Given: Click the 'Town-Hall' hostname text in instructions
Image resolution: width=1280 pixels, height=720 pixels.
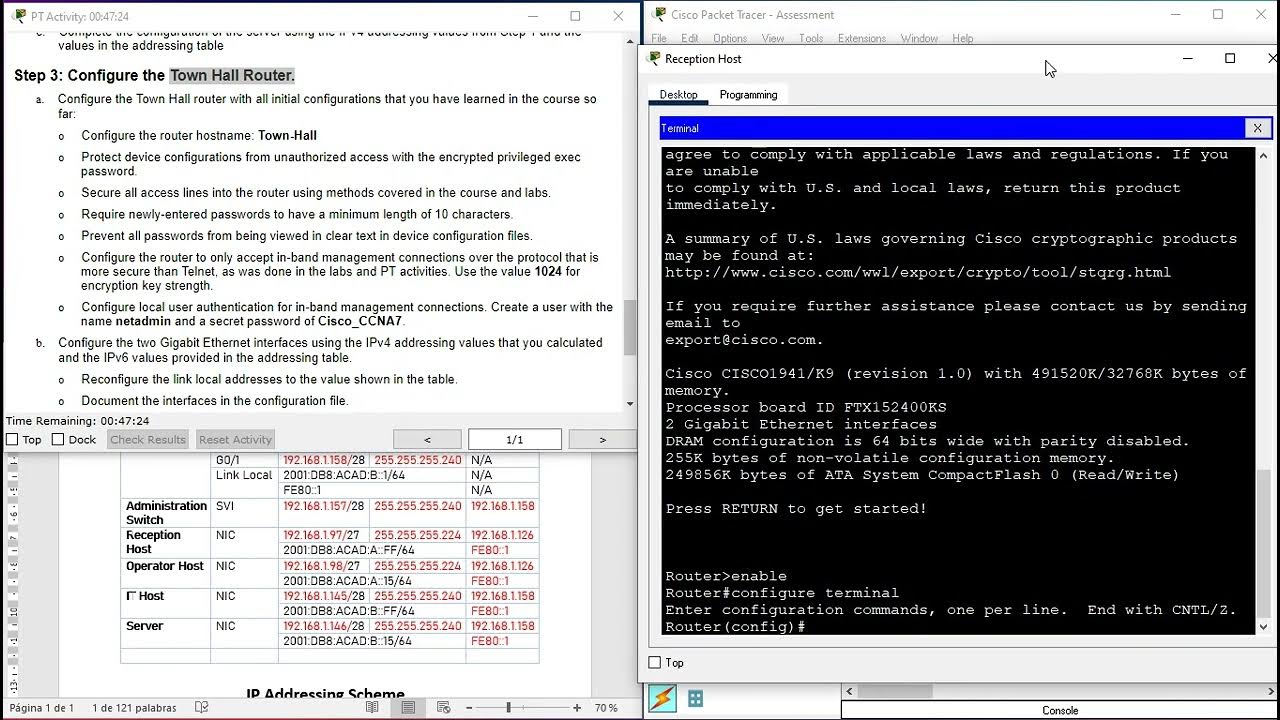Looking at the screenshot, I should [287, 135].
